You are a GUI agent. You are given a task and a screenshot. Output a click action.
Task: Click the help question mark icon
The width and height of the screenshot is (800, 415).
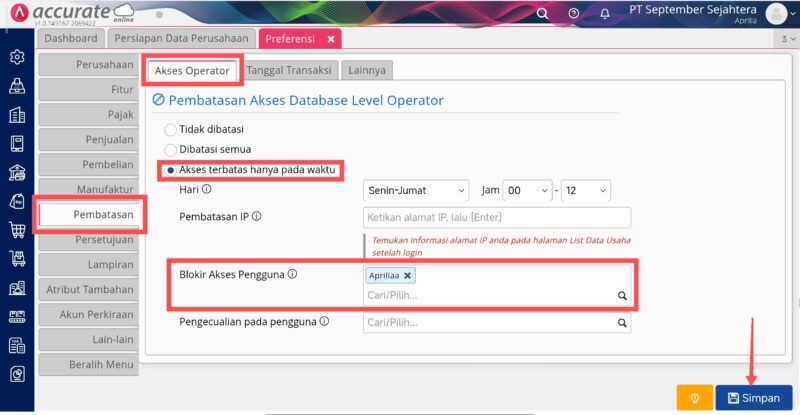(x=573, y=13)
